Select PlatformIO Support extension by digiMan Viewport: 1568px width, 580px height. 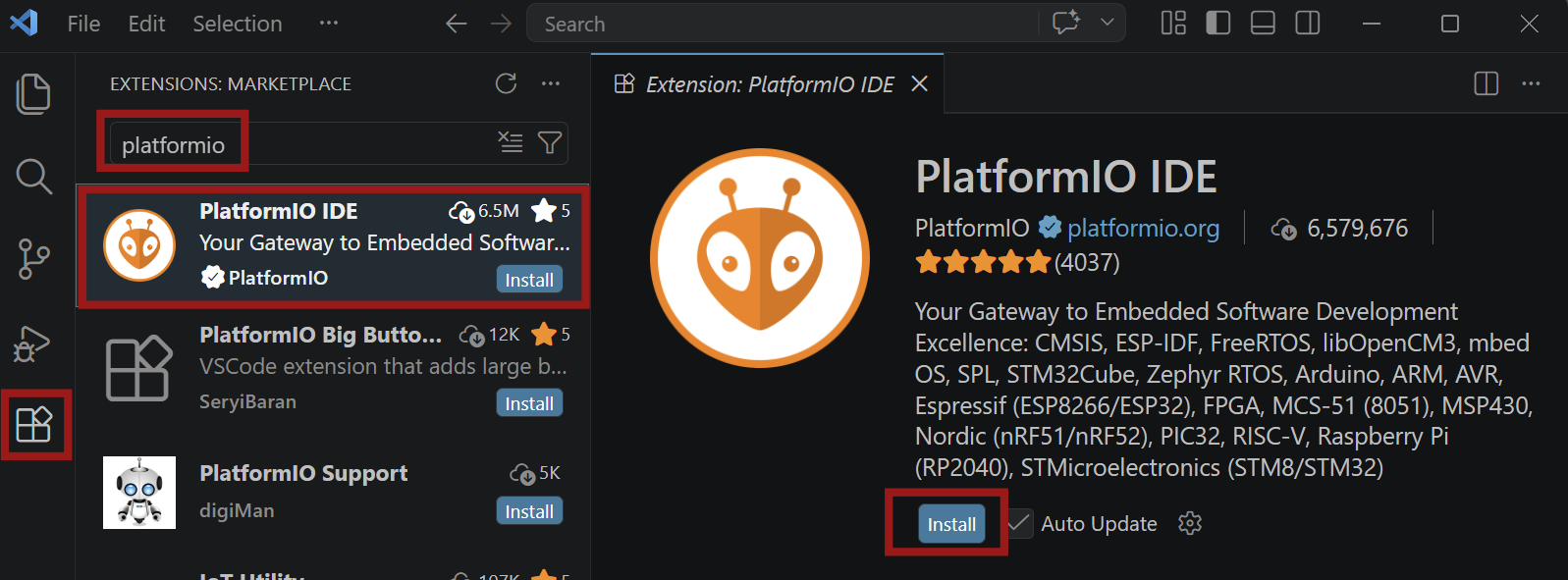[x=334, y=492]
